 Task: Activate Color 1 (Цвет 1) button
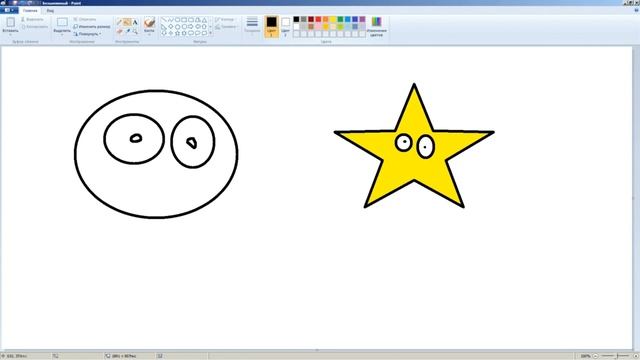coord(271,27)
